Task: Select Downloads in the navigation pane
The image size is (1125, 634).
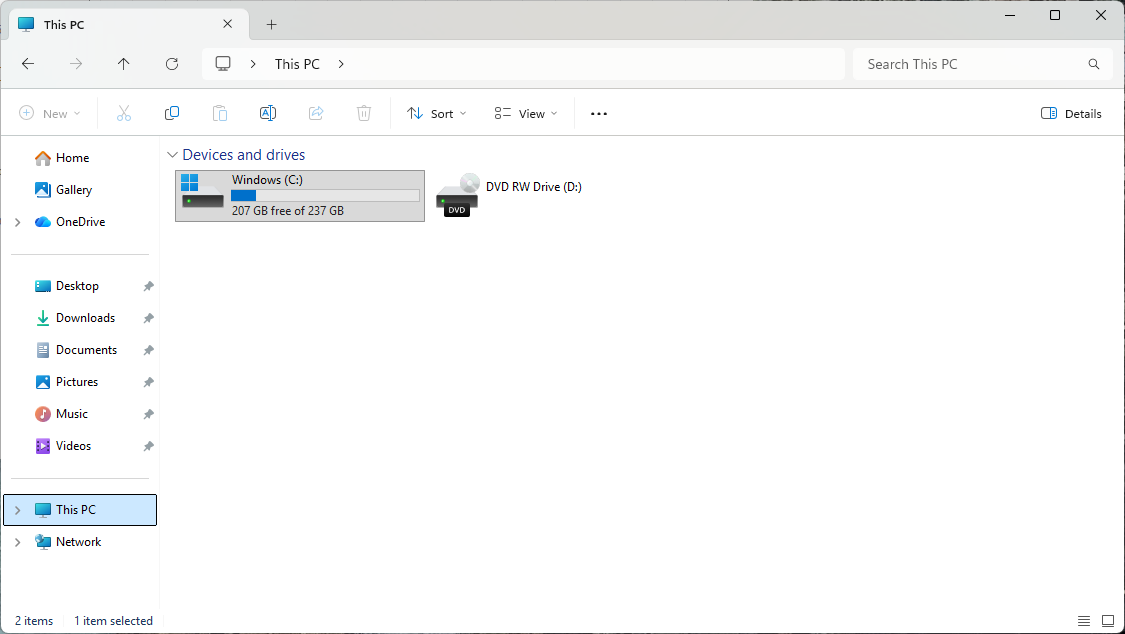Action: [85, 318]
